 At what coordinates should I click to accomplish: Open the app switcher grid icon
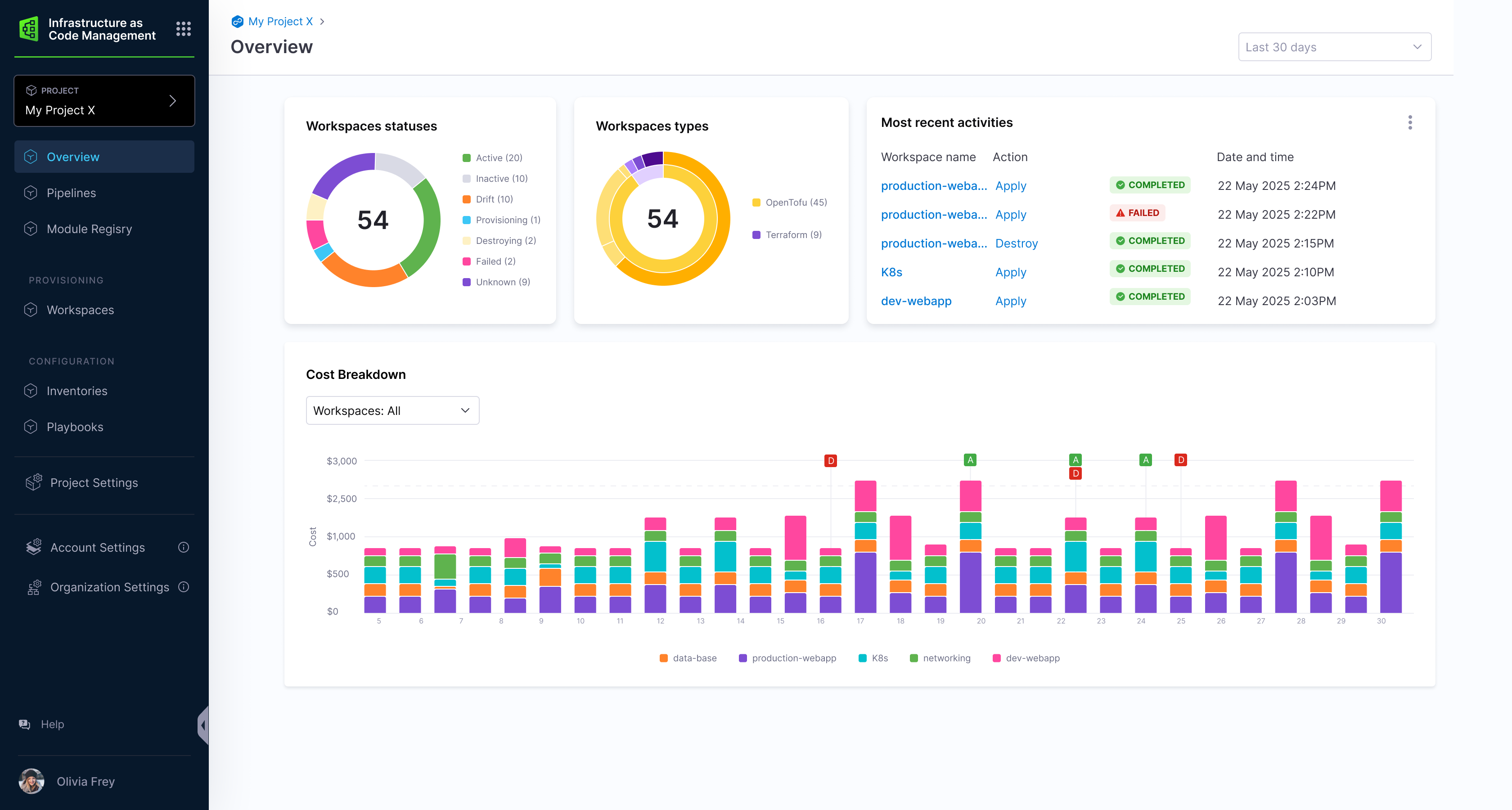(x=183, y=29)
